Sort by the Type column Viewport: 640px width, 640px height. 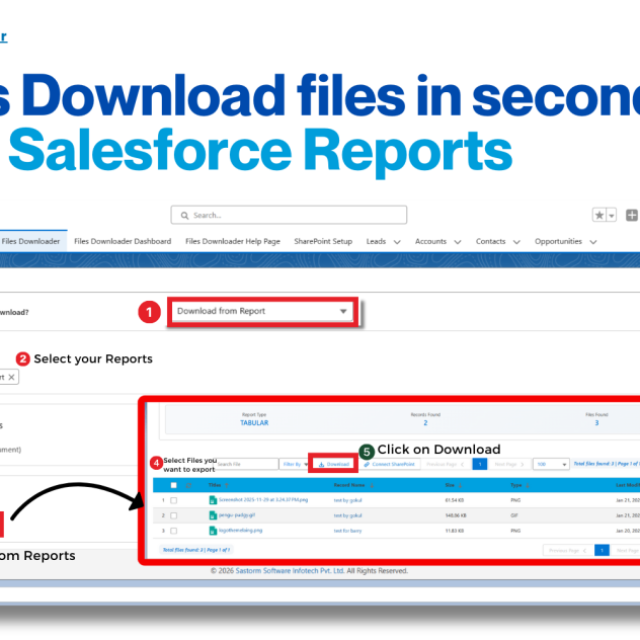(519, 485)
